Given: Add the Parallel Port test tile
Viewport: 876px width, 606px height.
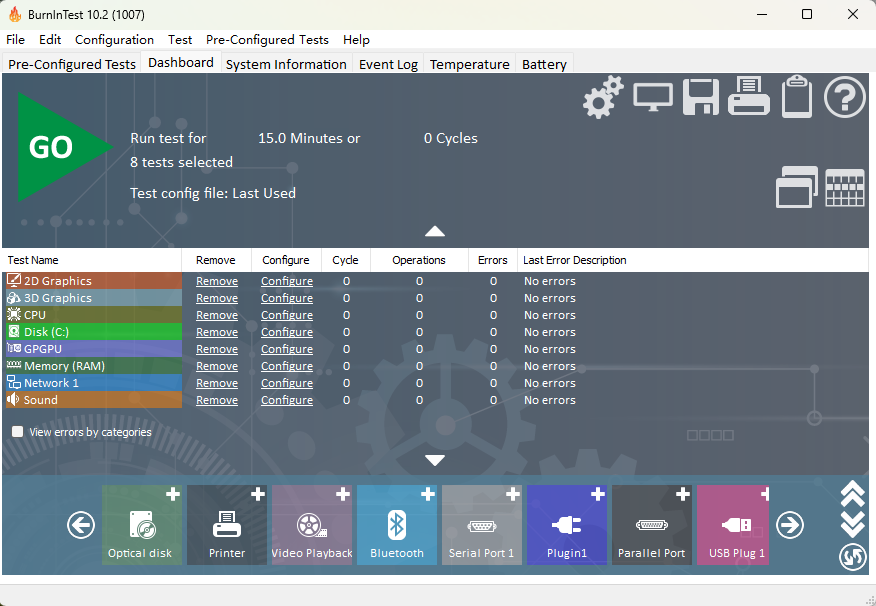Looking at the screenshot, I should coord(651,525).
